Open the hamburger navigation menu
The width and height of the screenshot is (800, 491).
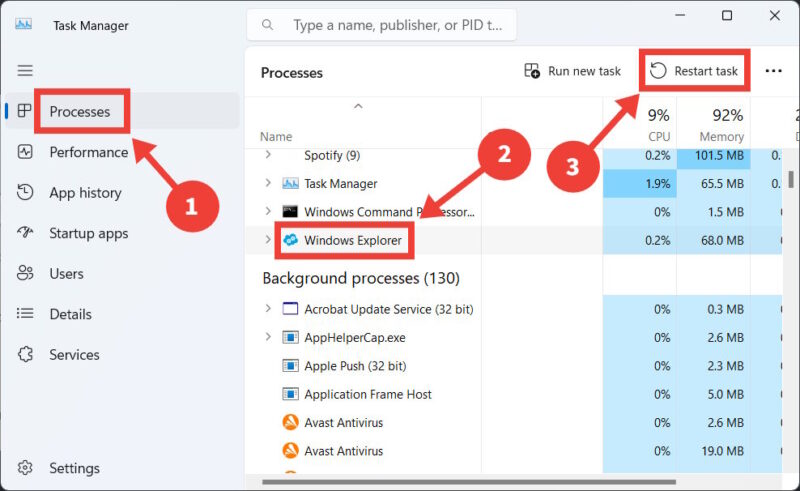(25, 70)
